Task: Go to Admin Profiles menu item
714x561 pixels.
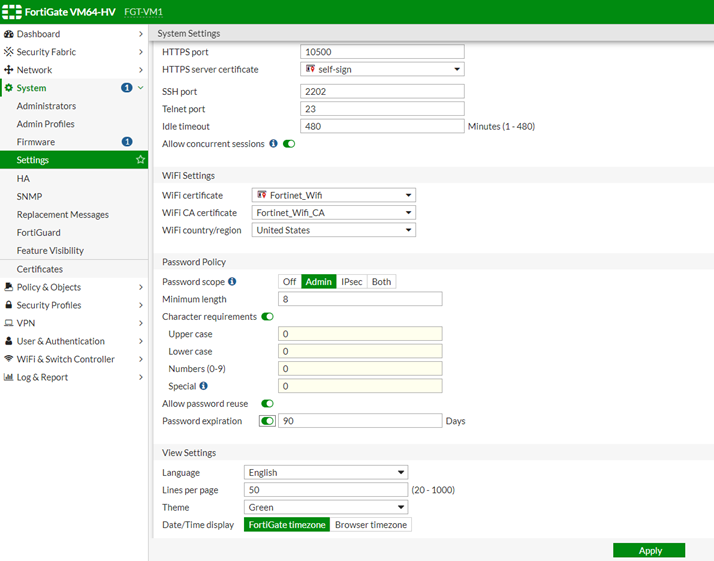Action: pyautogui.click(x=46, y=124)
